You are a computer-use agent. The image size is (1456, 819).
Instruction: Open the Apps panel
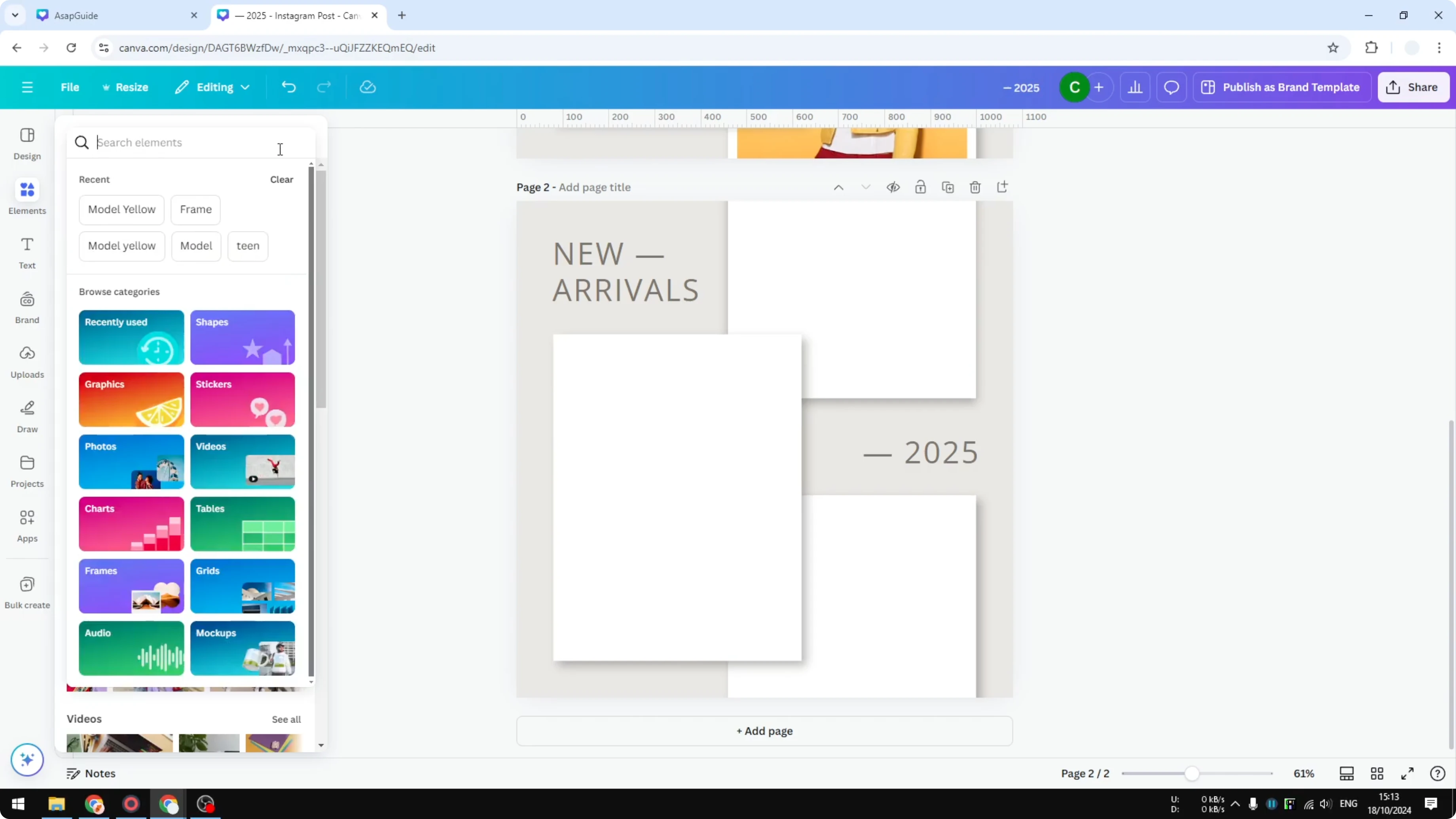click(27, 526)
